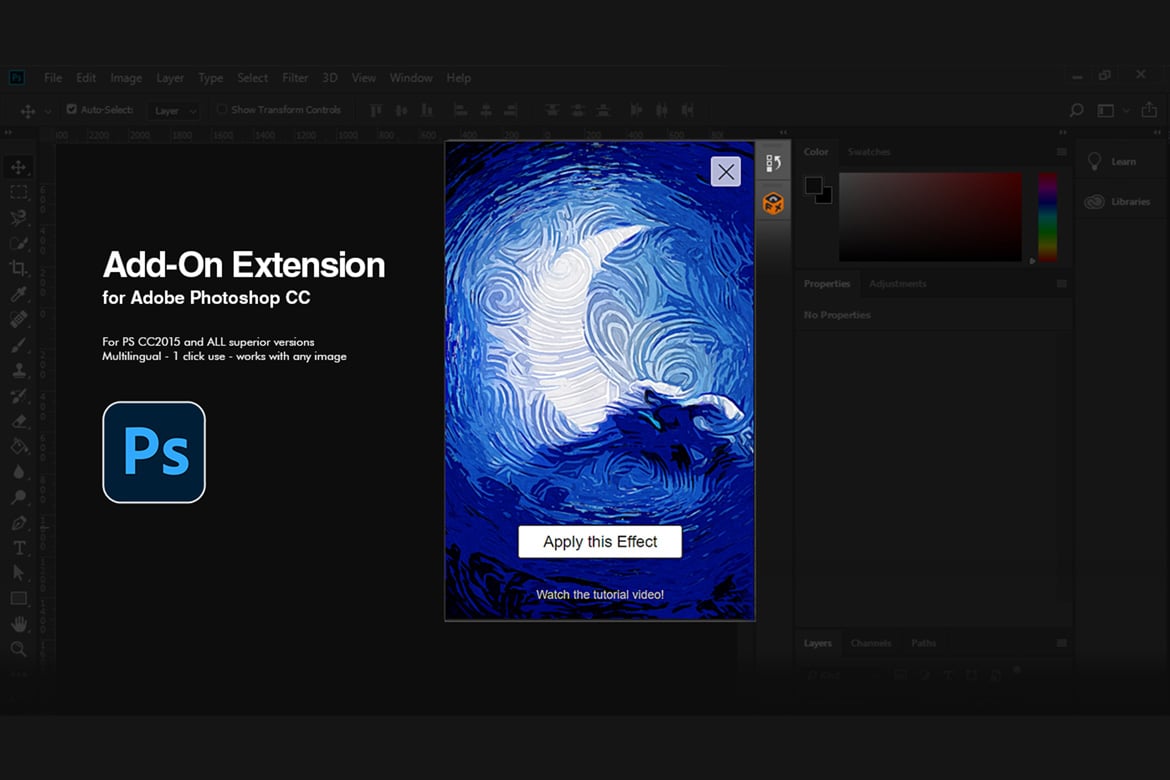The width and height of the screenshot is (1170, 780).
Task: Open the History panel icon
Action: coord(773,163)
